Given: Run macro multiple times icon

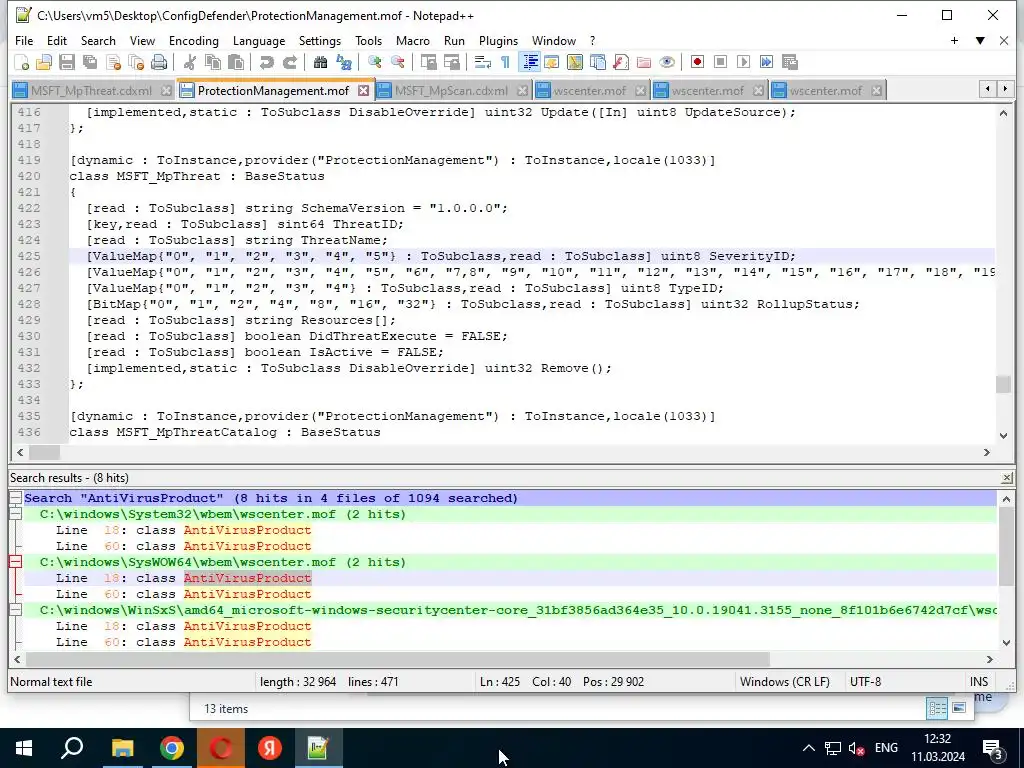Looking at the screenshot, I should click(767, 62).
